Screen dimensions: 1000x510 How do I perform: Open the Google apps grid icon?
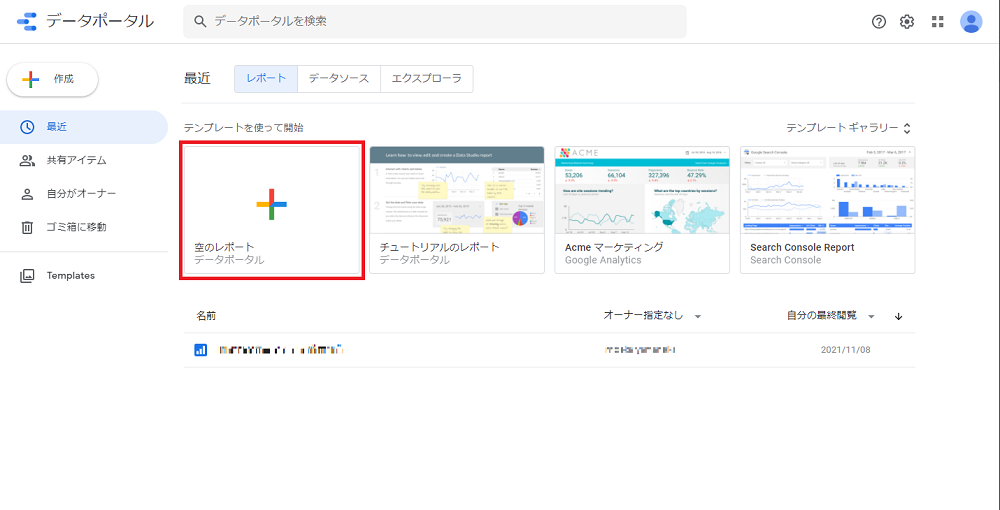(x=938, y=22)
